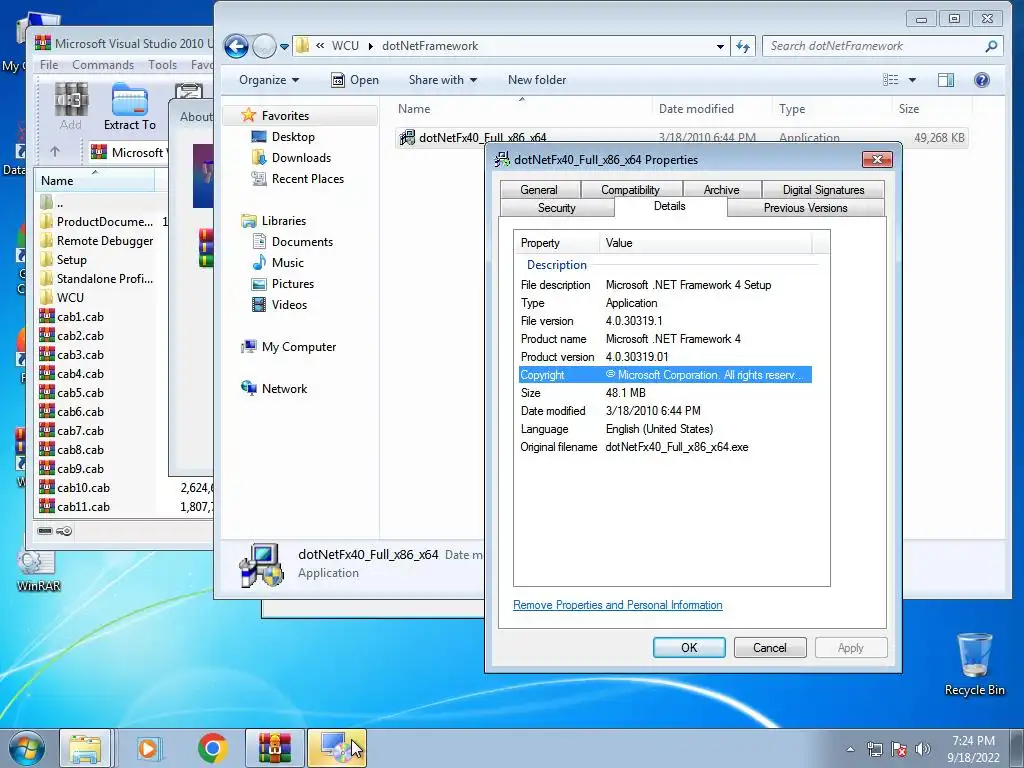Screen dimensions: 1024x768
Task: Select the File version property row
Action: coord(665,321)
